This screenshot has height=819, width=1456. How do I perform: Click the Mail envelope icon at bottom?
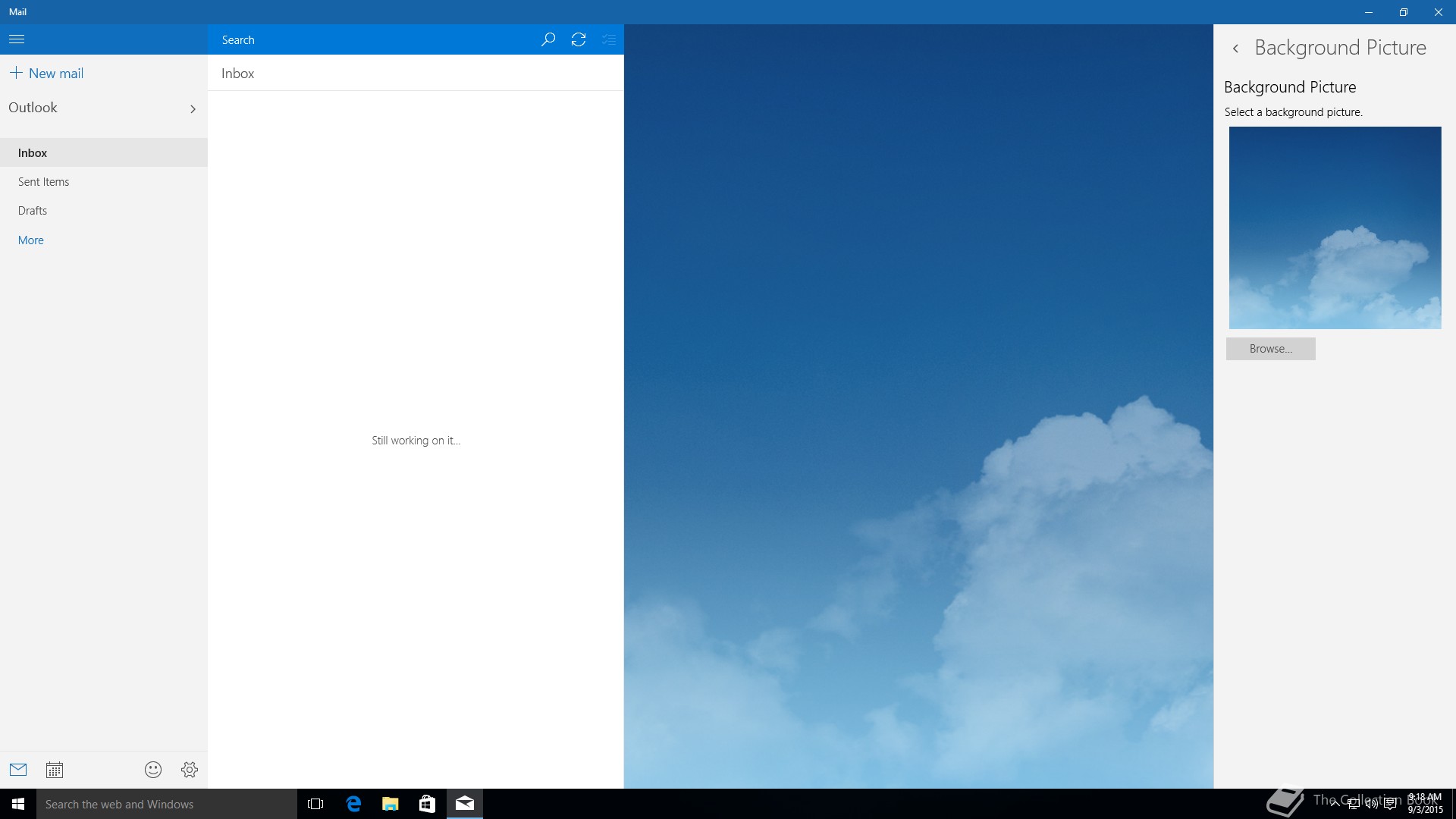(18, 770)
